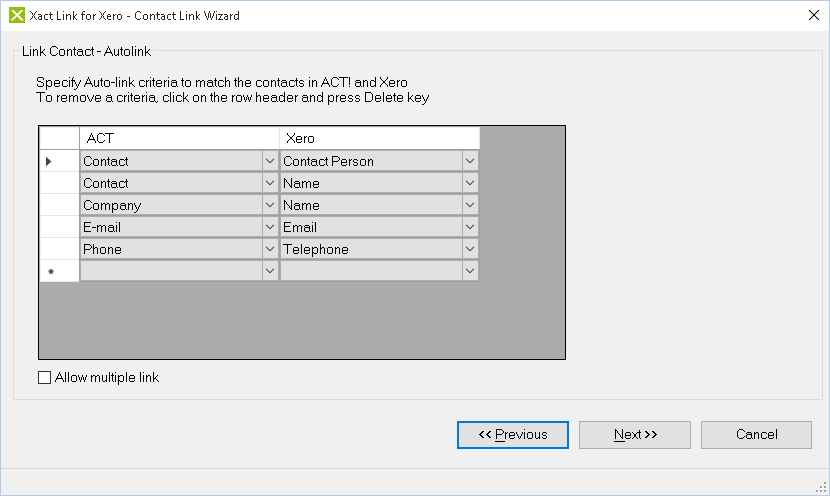Select row header of the Company row
The width and height of the screenshot is (830, 496).
point(59,205)
